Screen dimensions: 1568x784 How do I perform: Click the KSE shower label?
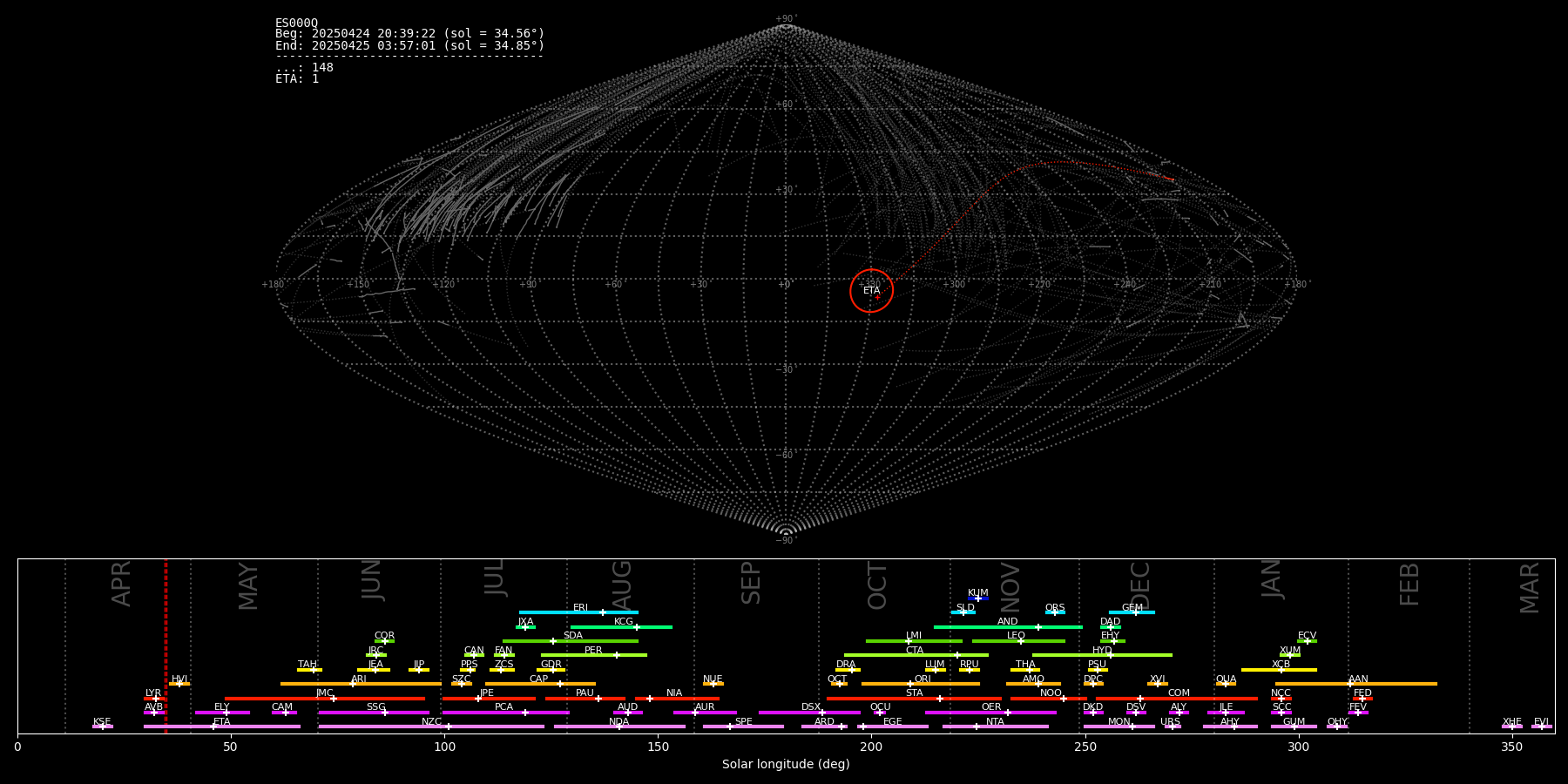[102, 722]
